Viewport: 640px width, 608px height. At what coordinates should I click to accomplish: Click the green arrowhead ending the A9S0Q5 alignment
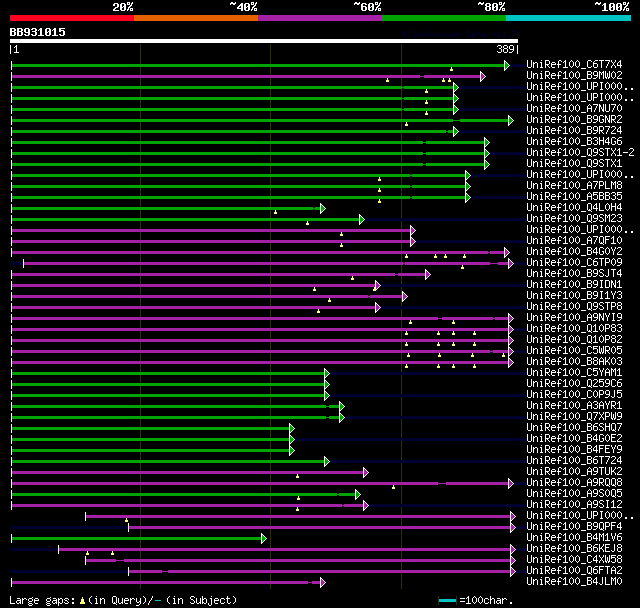(358, 495)
